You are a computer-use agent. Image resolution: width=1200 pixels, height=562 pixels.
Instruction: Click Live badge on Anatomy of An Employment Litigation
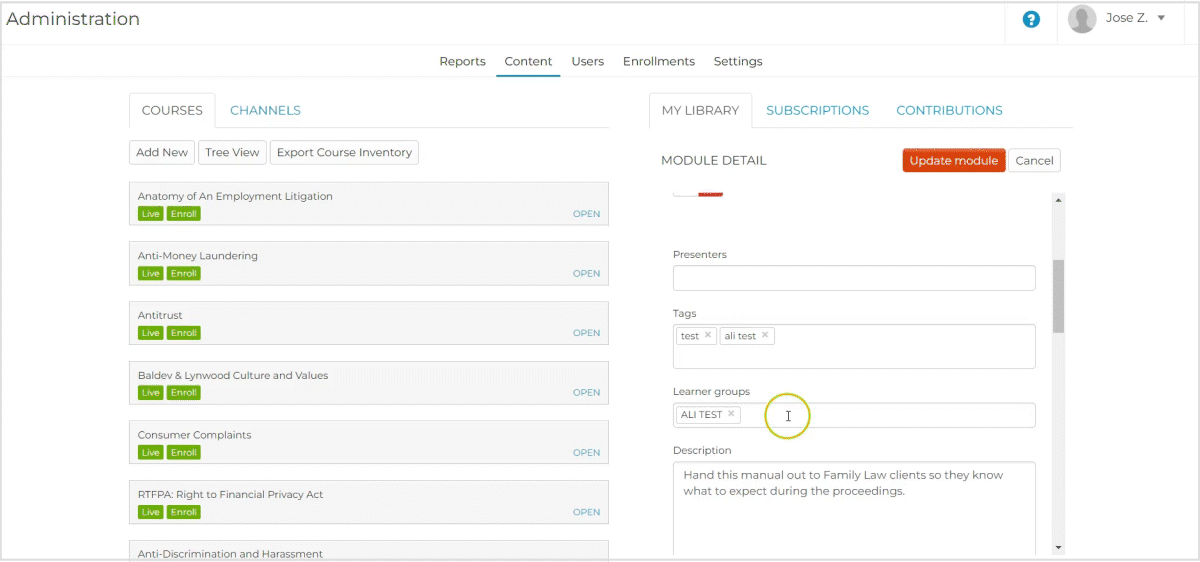coord(150,214)
